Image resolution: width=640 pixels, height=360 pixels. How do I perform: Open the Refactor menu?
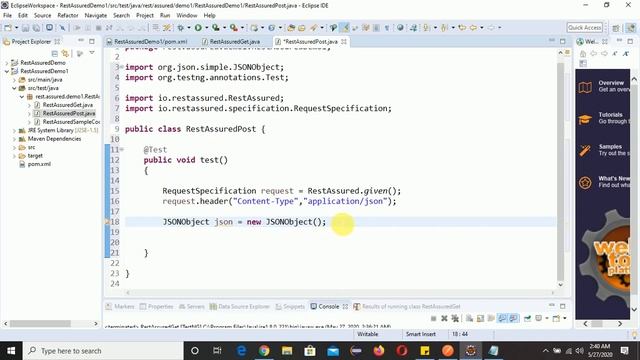click(x=68, y=15)
